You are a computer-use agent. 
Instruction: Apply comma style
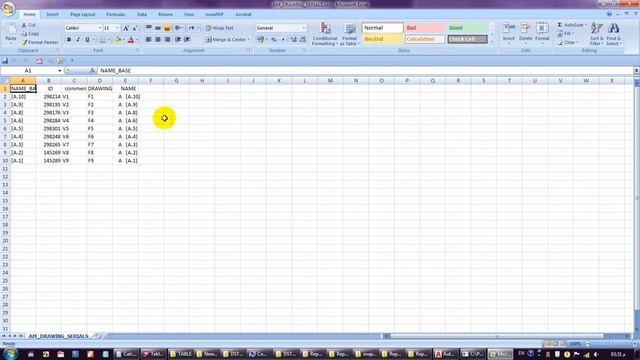tap(283, 40)
